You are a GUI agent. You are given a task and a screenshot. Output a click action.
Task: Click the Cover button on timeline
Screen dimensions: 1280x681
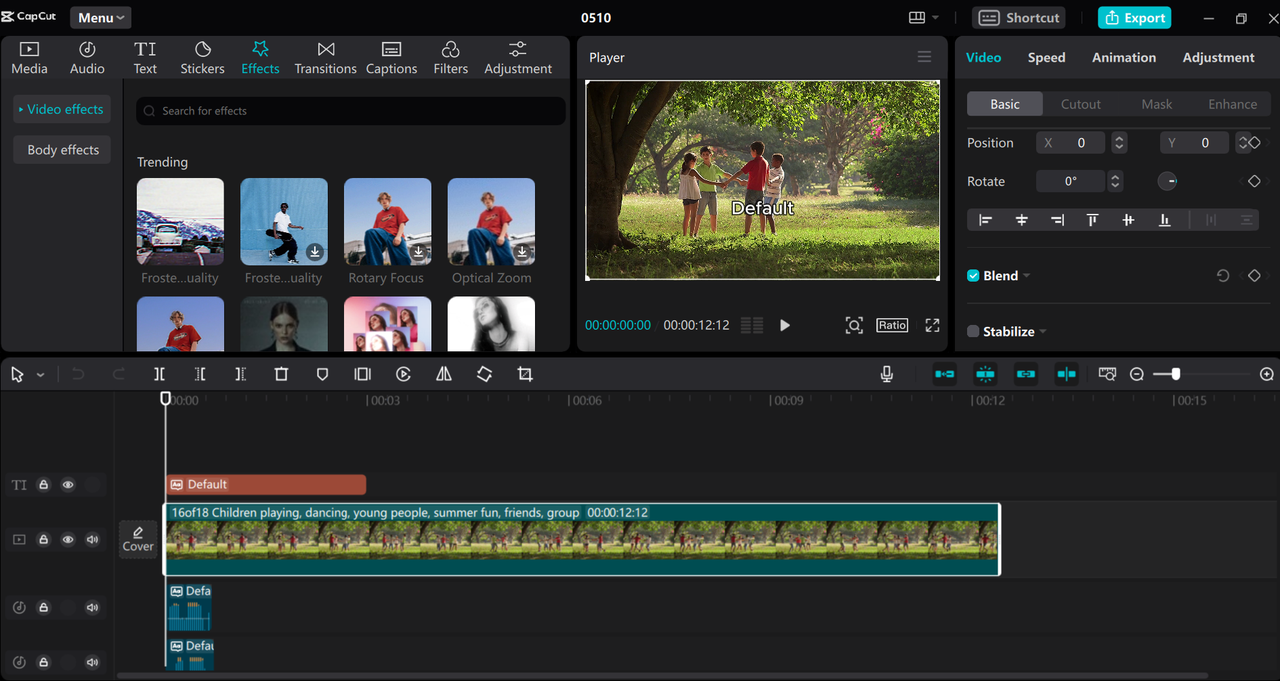click(138, 539)
